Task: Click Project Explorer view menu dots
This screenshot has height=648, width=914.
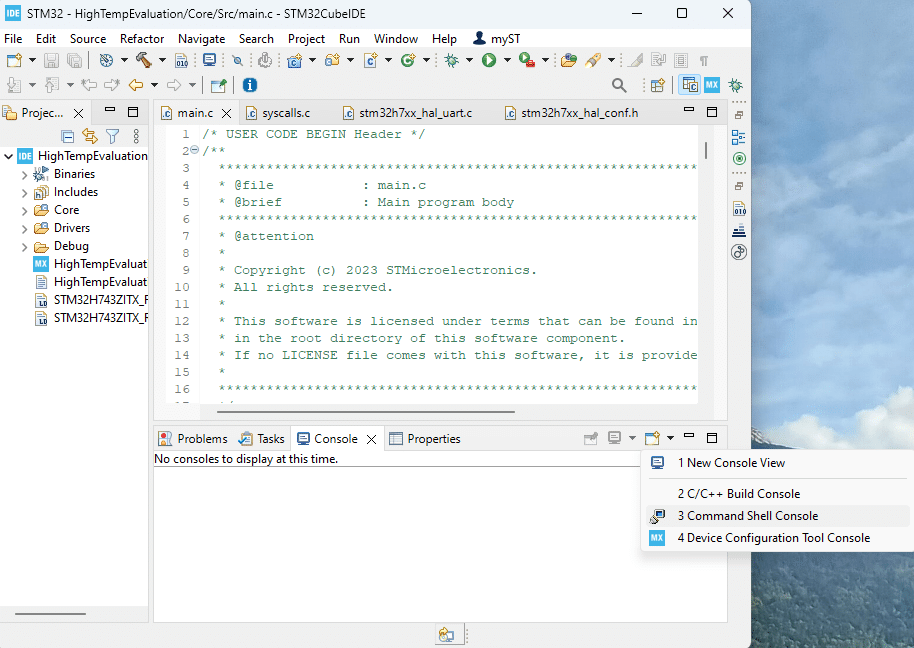Action: point(136,136)
